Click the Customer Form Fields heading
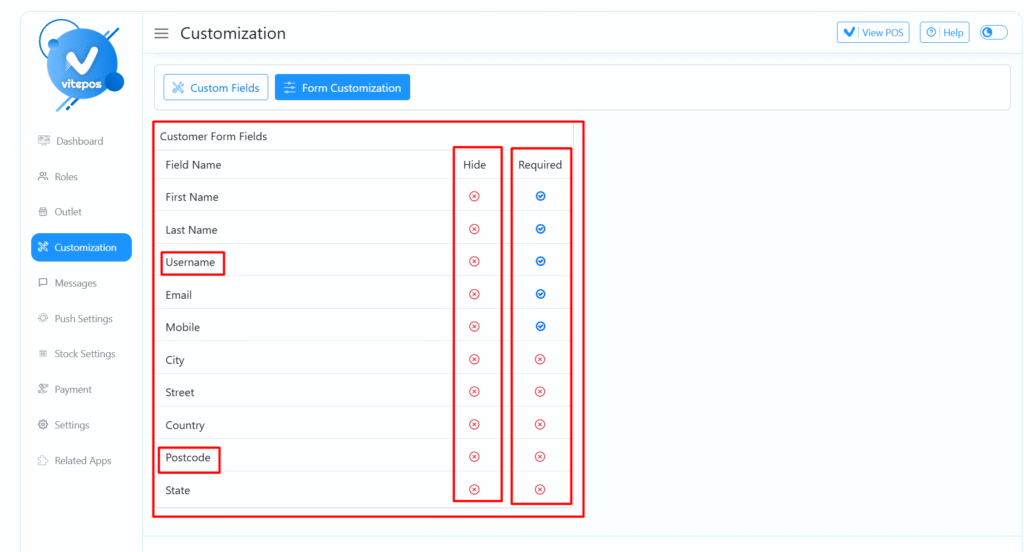The height and width of the screenshot is (552, 1024). pos(214,137)
